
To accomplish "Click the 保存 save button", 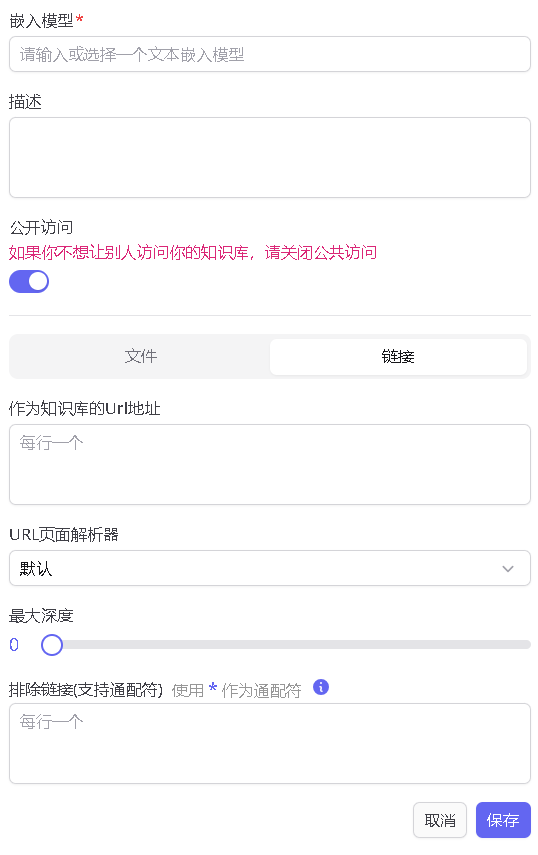I will tap(503, 820).
